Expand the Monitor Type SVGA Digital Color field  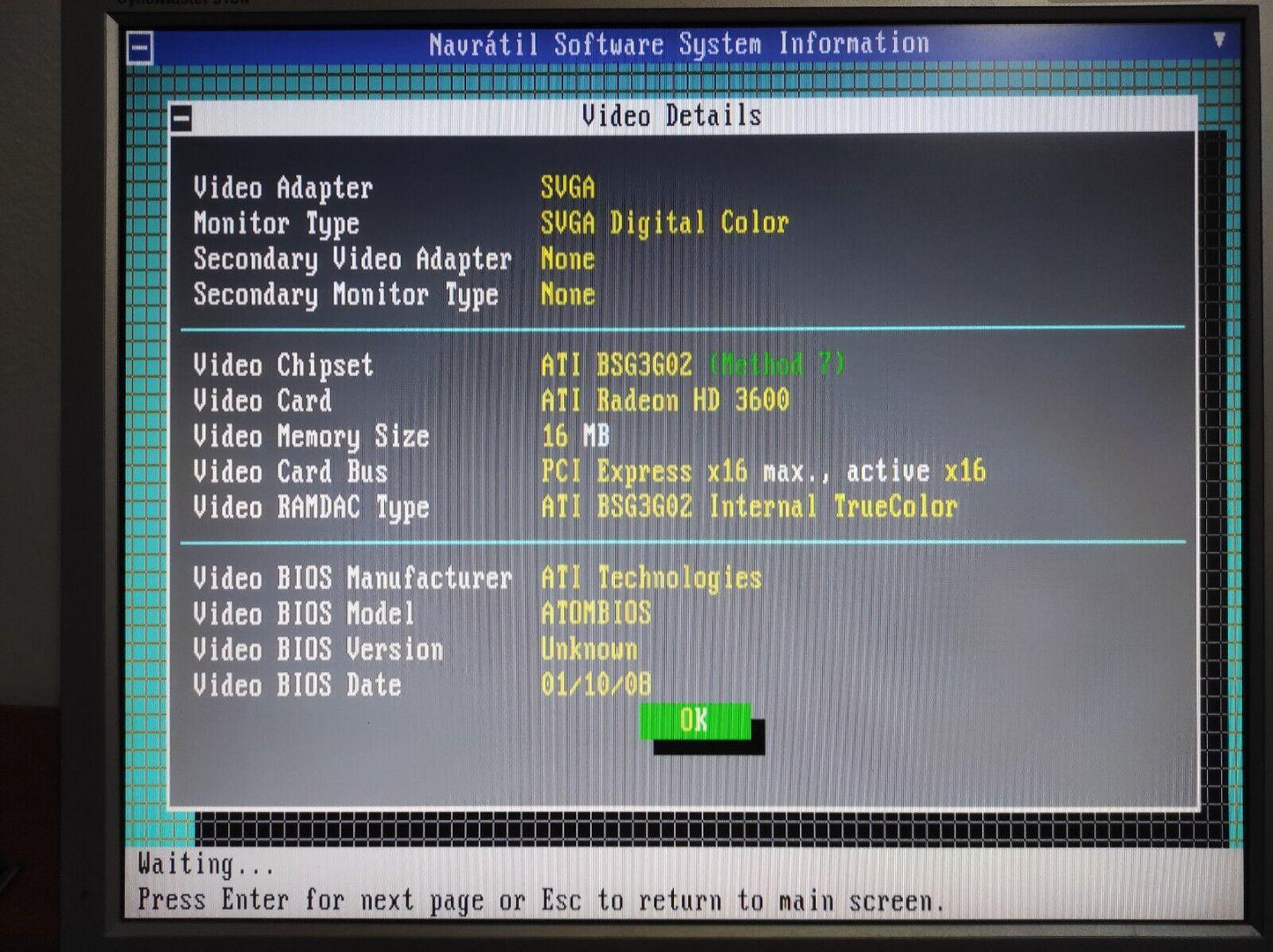pos(663,223)
